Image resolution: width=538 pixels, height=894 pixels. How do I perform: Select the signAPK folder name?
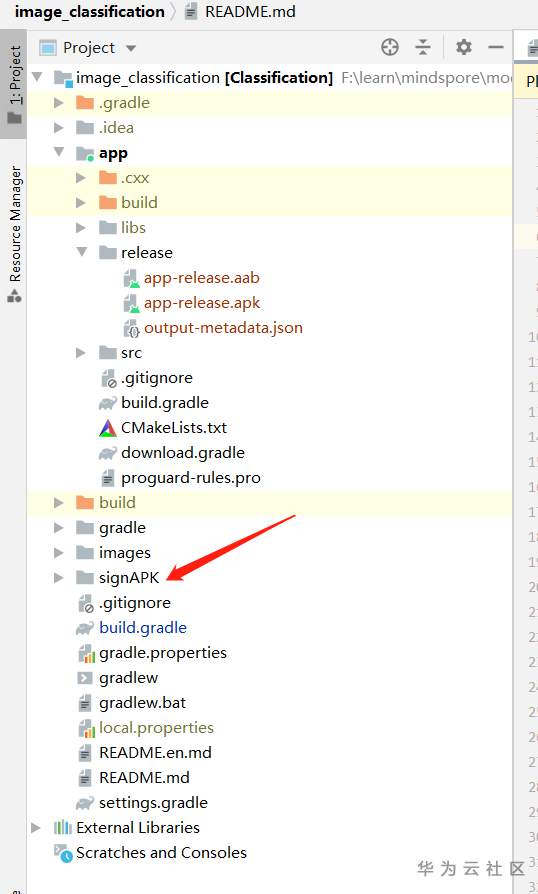tap(129, 578)
